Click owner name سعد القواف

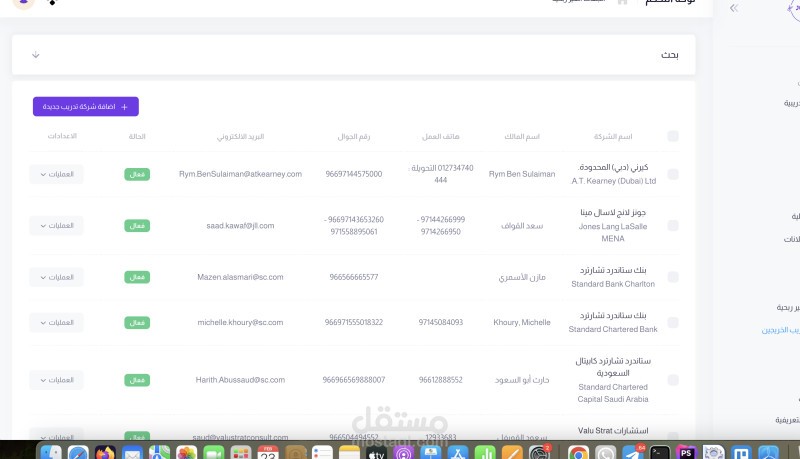[522, 225]
